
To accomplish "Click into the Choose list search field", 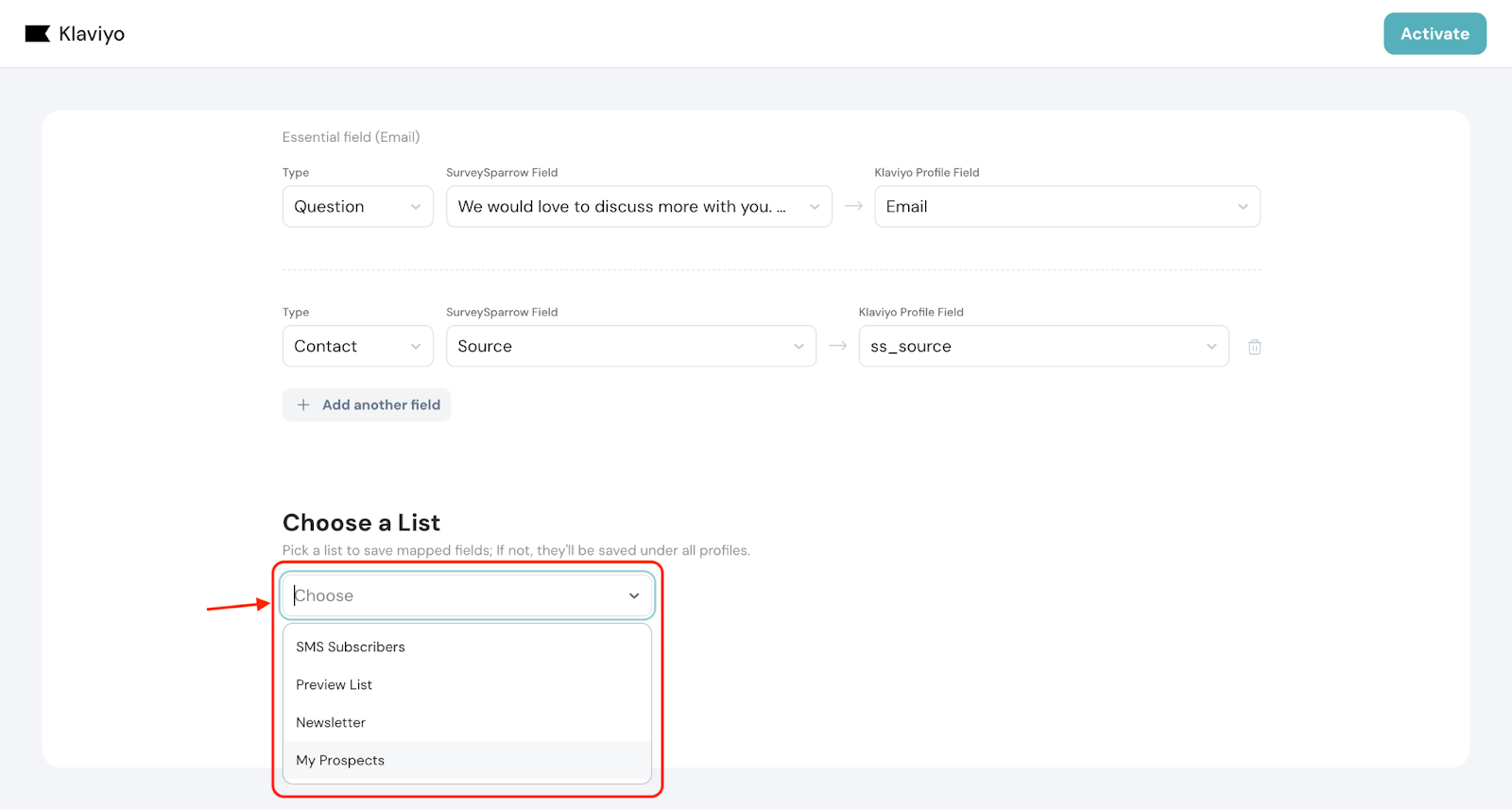I will click(454, 595).
